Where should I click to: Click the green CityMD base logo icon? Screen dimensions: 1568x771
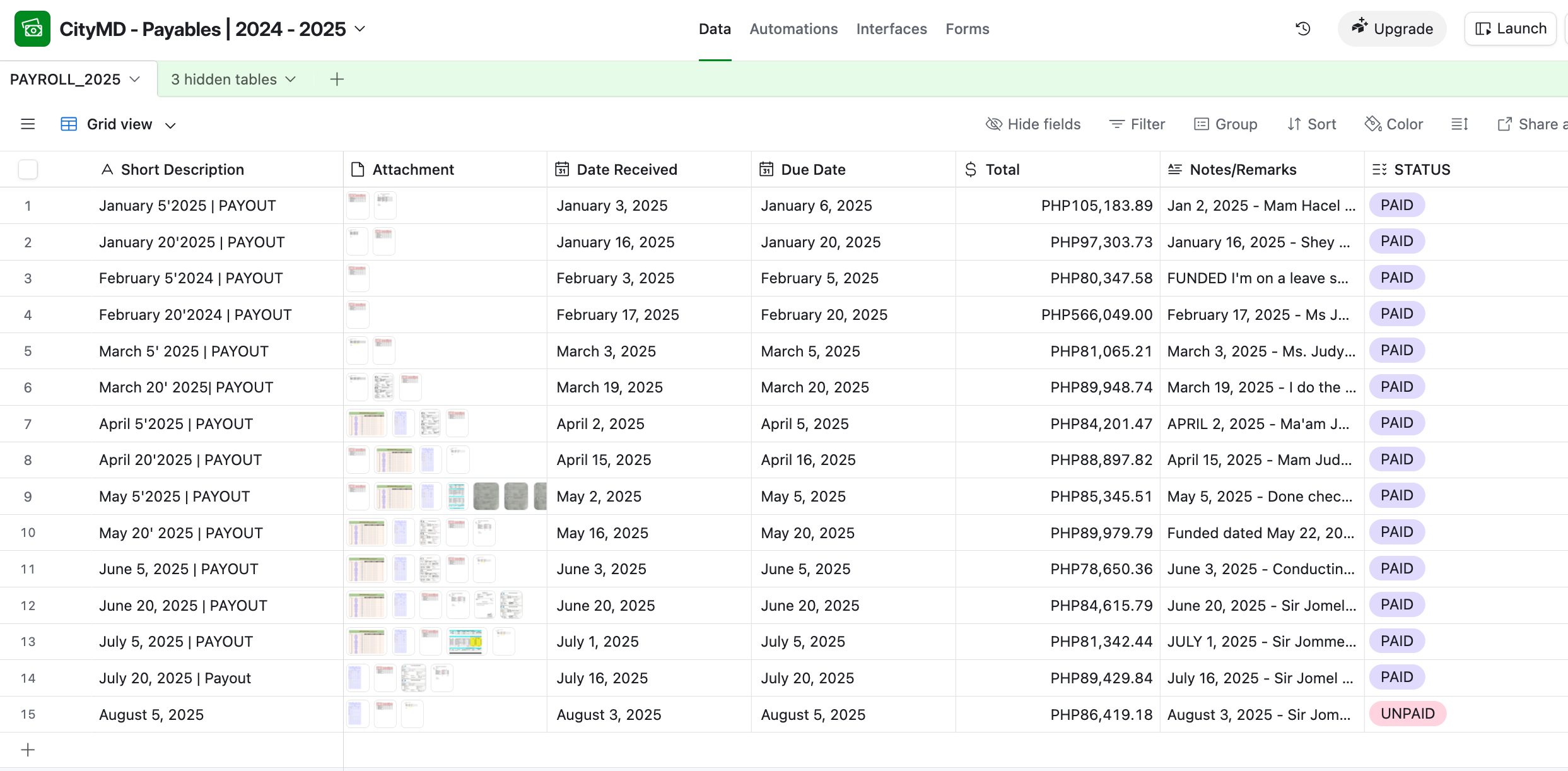[32, 29]
